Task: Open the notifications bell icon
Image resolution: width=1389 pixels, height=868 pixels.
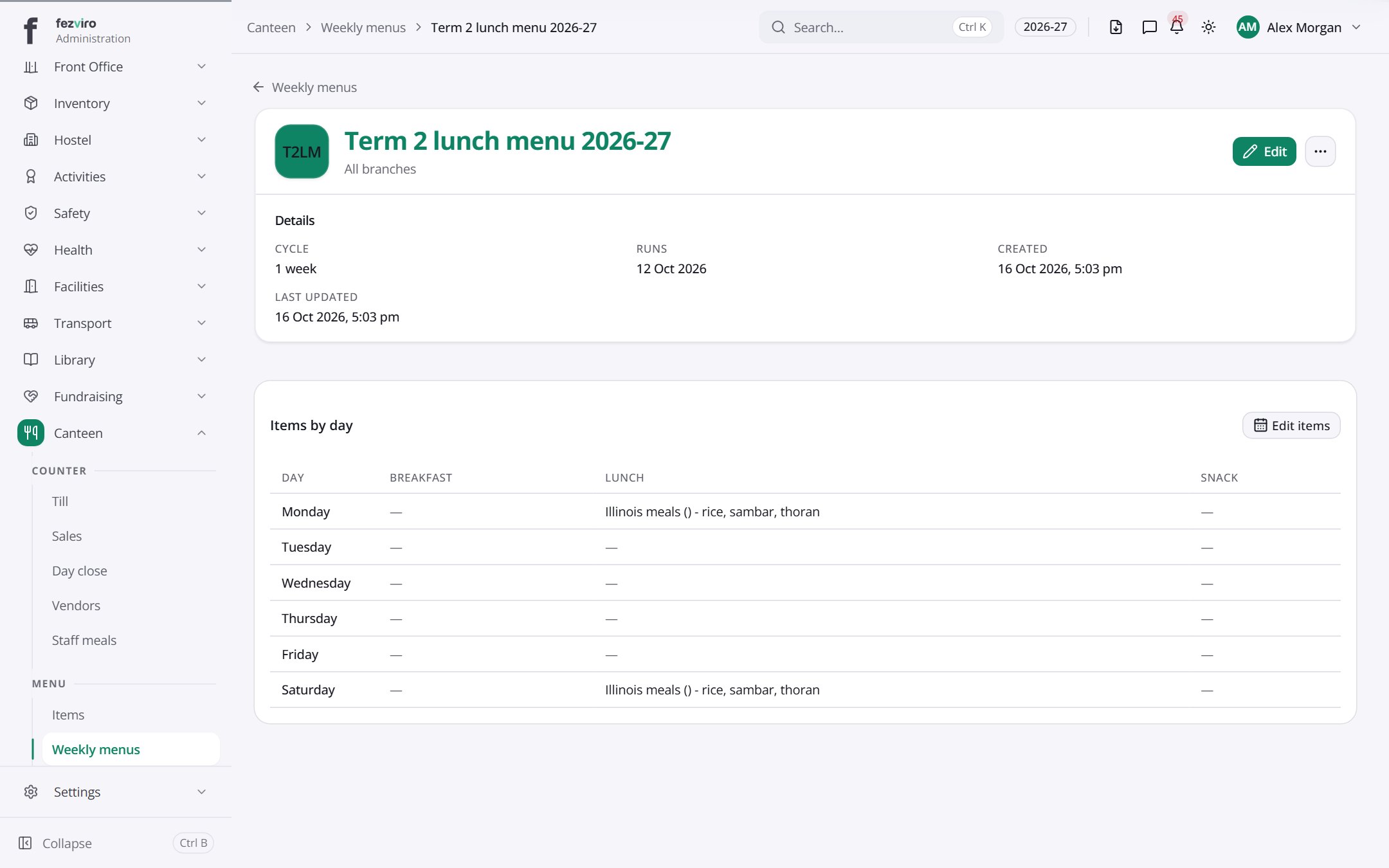Action: (x=1177, y=27)
